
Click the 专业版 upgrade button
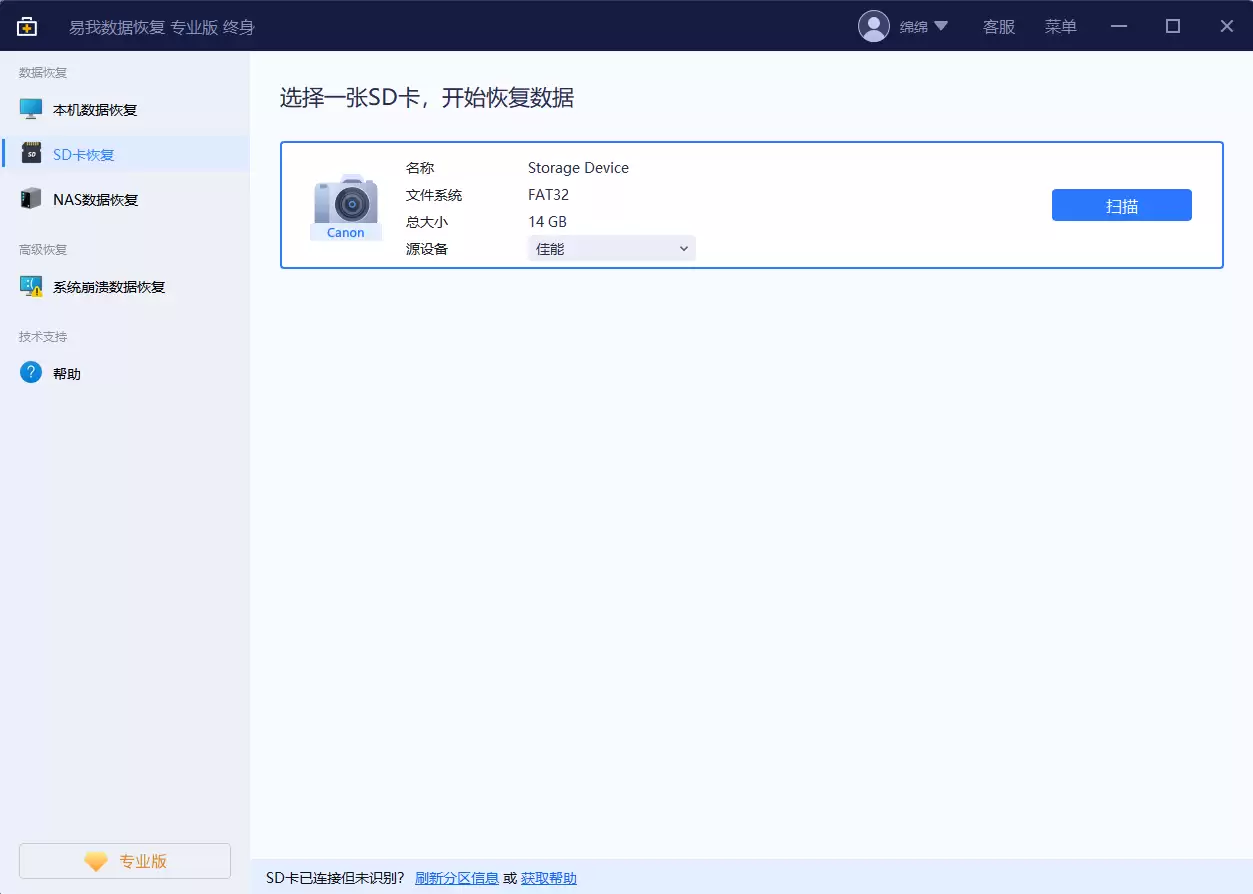[x=124, y=860]
